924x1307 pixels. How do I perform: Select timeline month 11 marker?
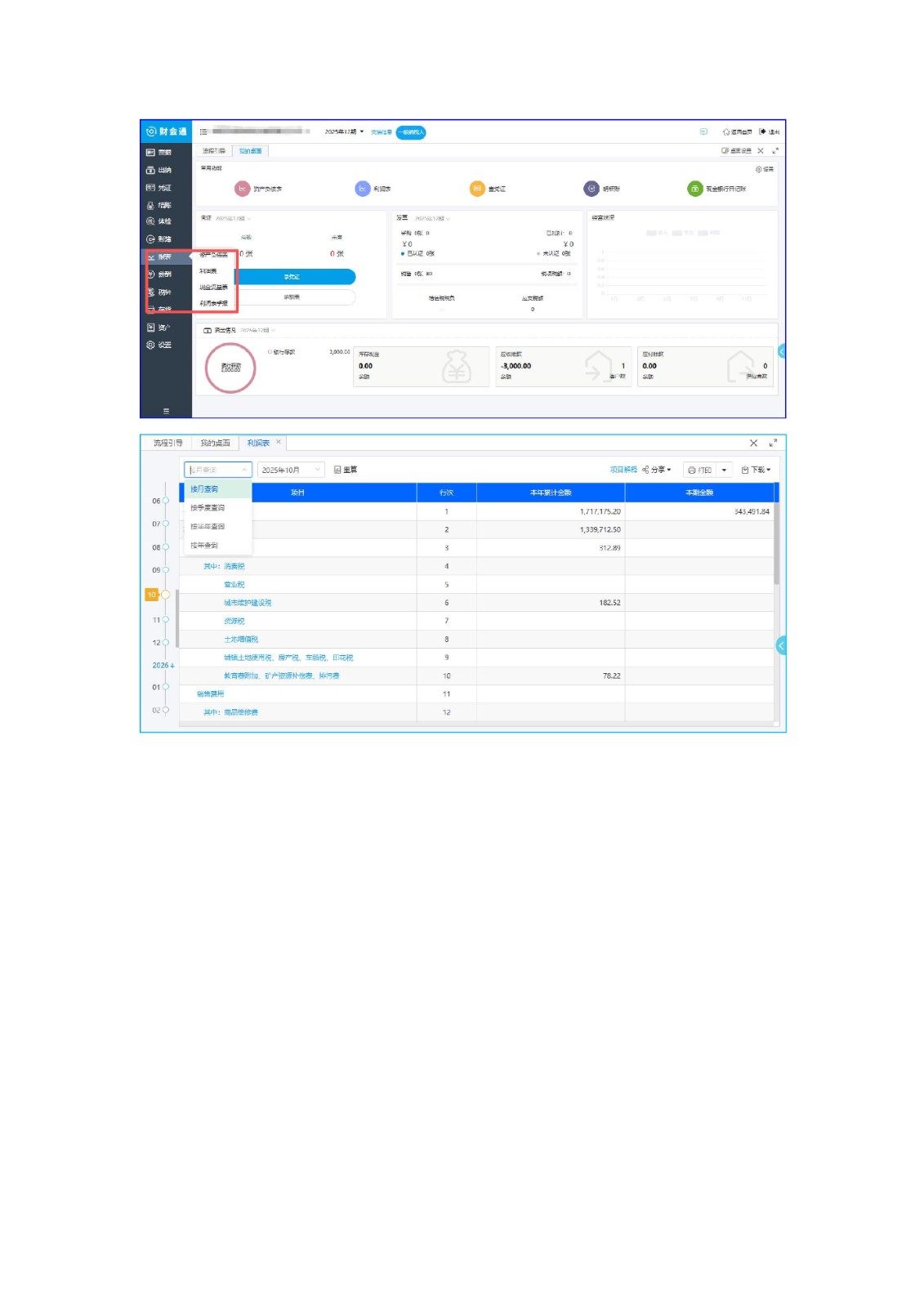click(x=165, y=620)
